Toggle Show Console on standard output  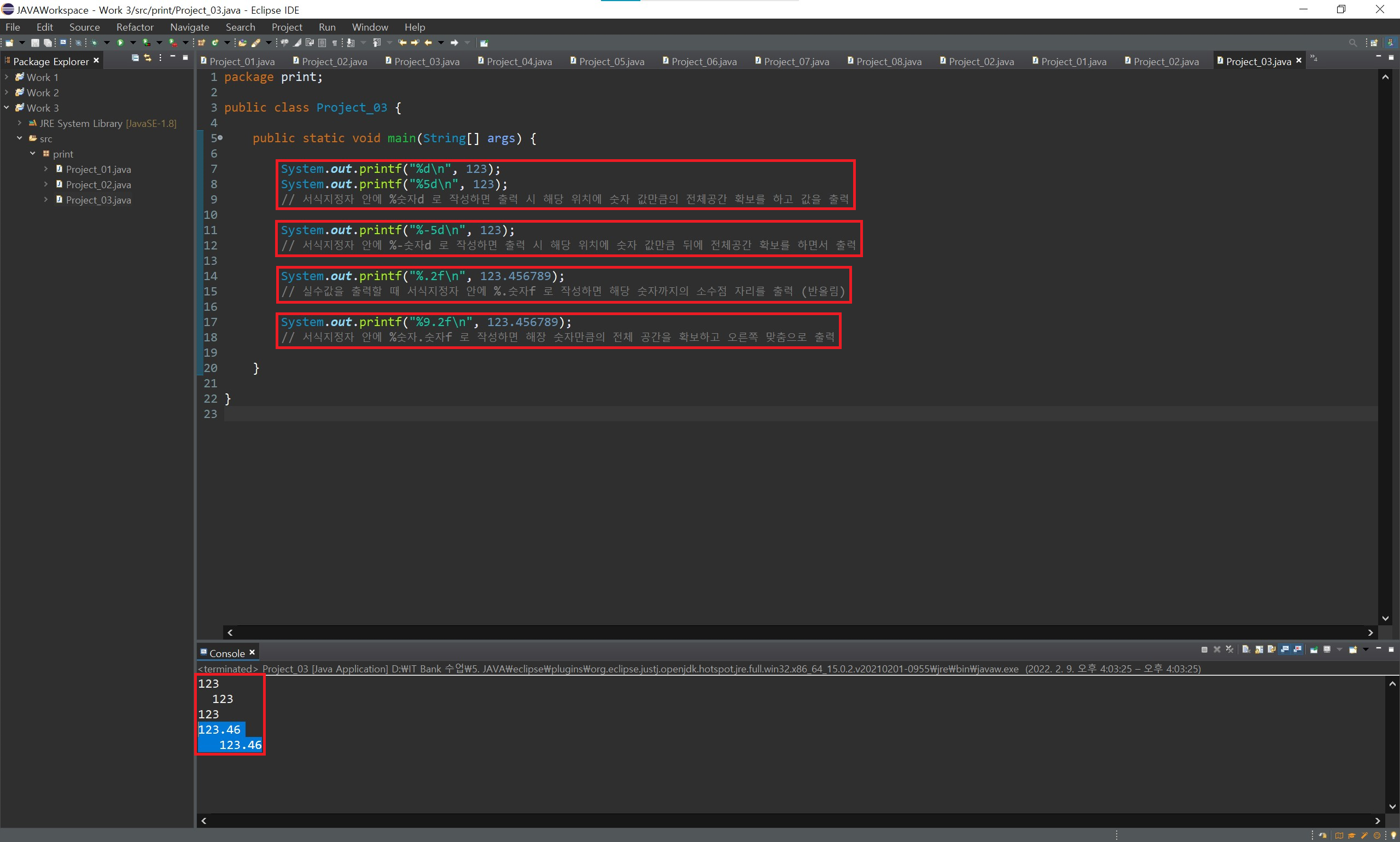(1284, 649)
